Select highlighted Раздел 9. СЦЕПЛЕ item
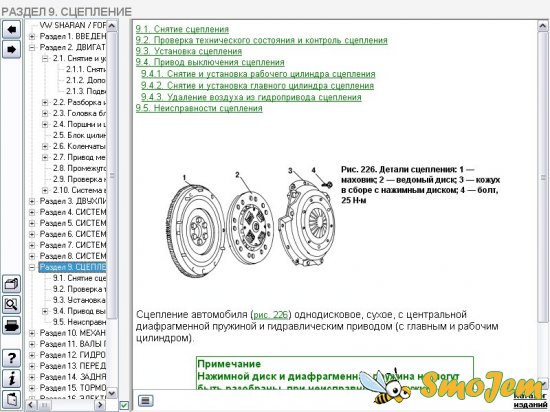The image size is (550, 412). coord(72,267)
